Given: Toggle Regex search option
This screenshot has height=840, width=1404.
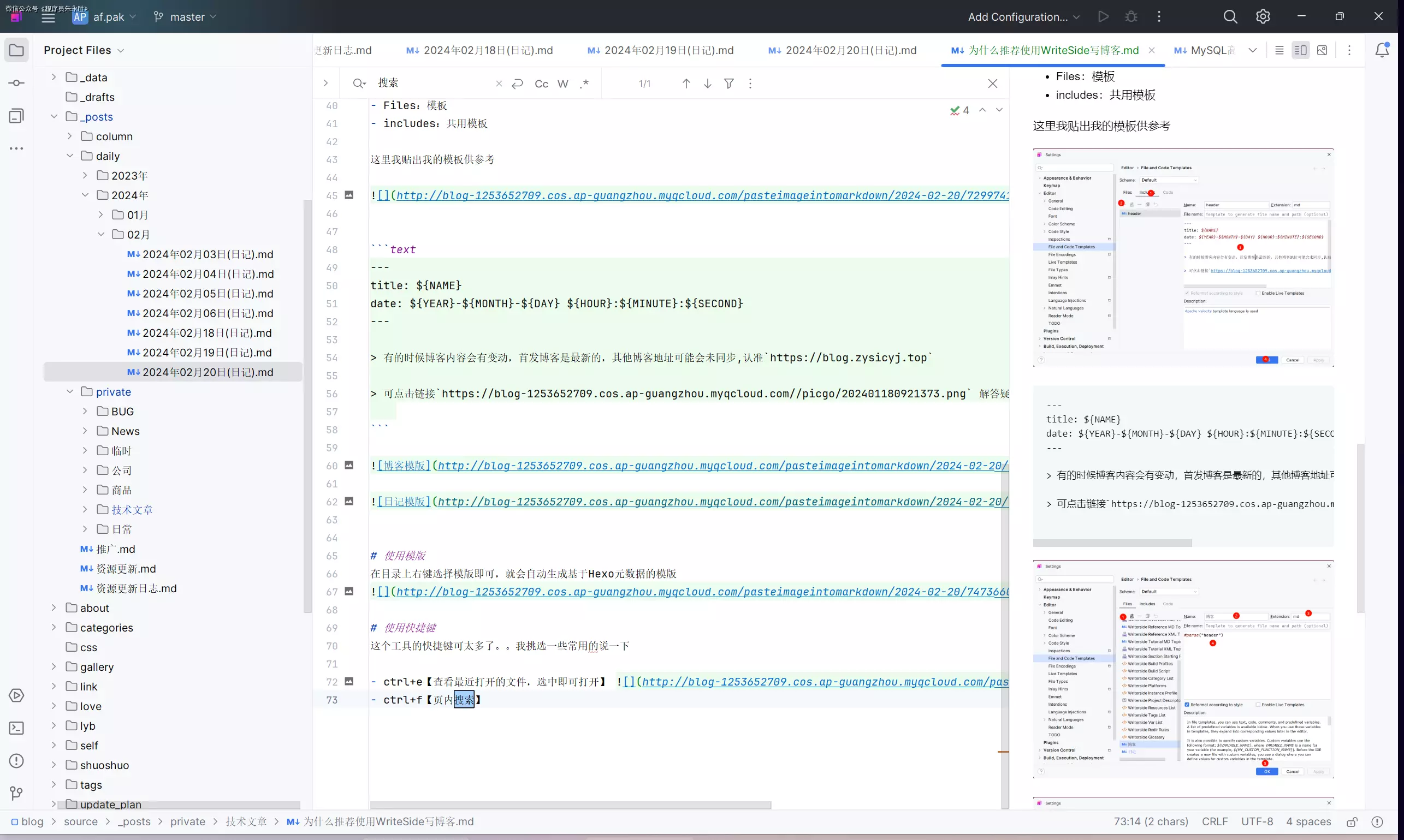Looking at the screenshot, I should pos(584,84).
